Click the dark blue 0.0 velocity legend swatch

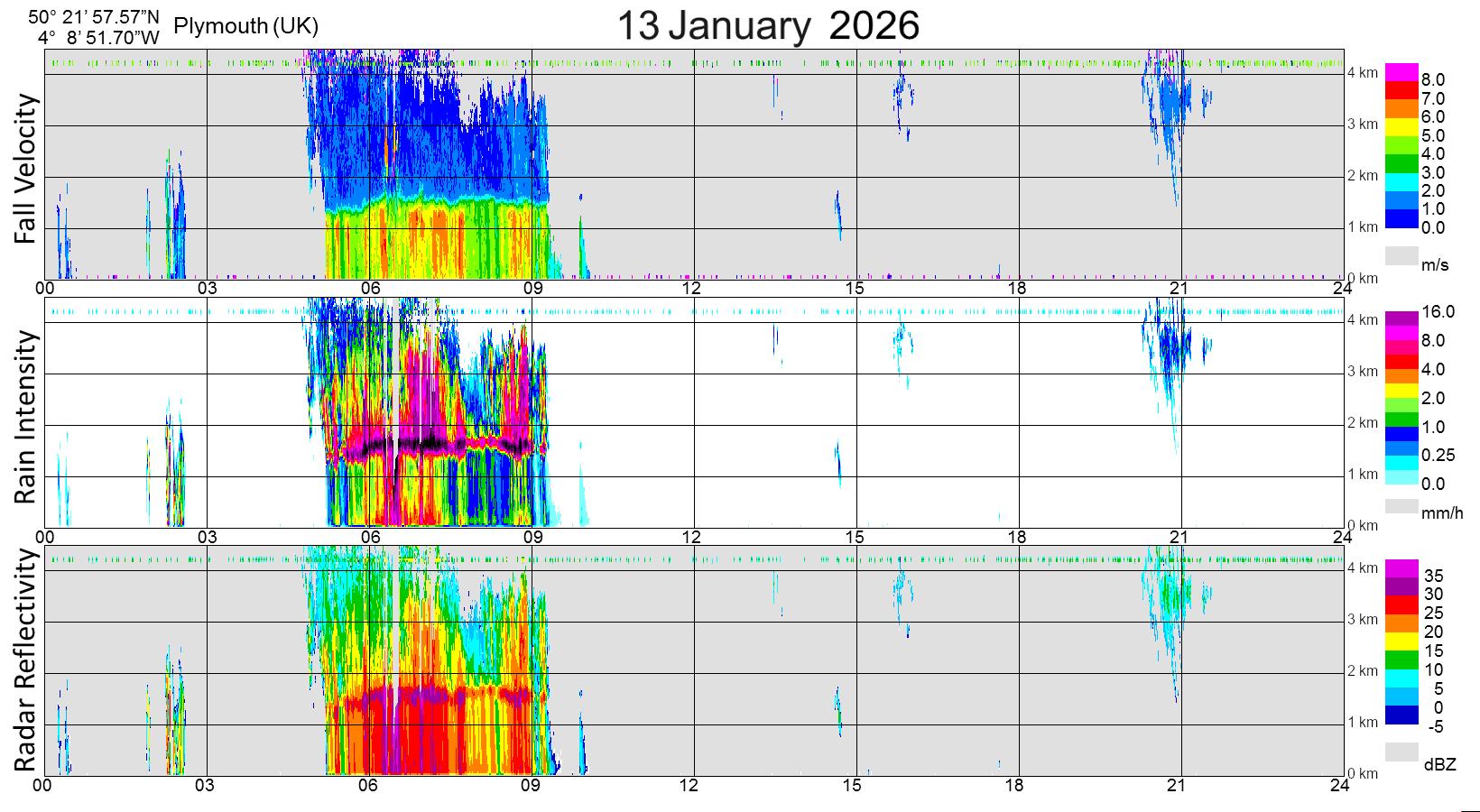1401,219
